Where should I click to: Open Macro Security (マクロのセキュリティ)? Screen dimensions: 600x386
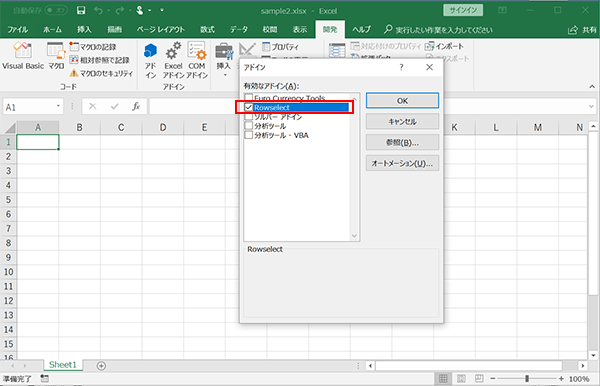[101, 73]
